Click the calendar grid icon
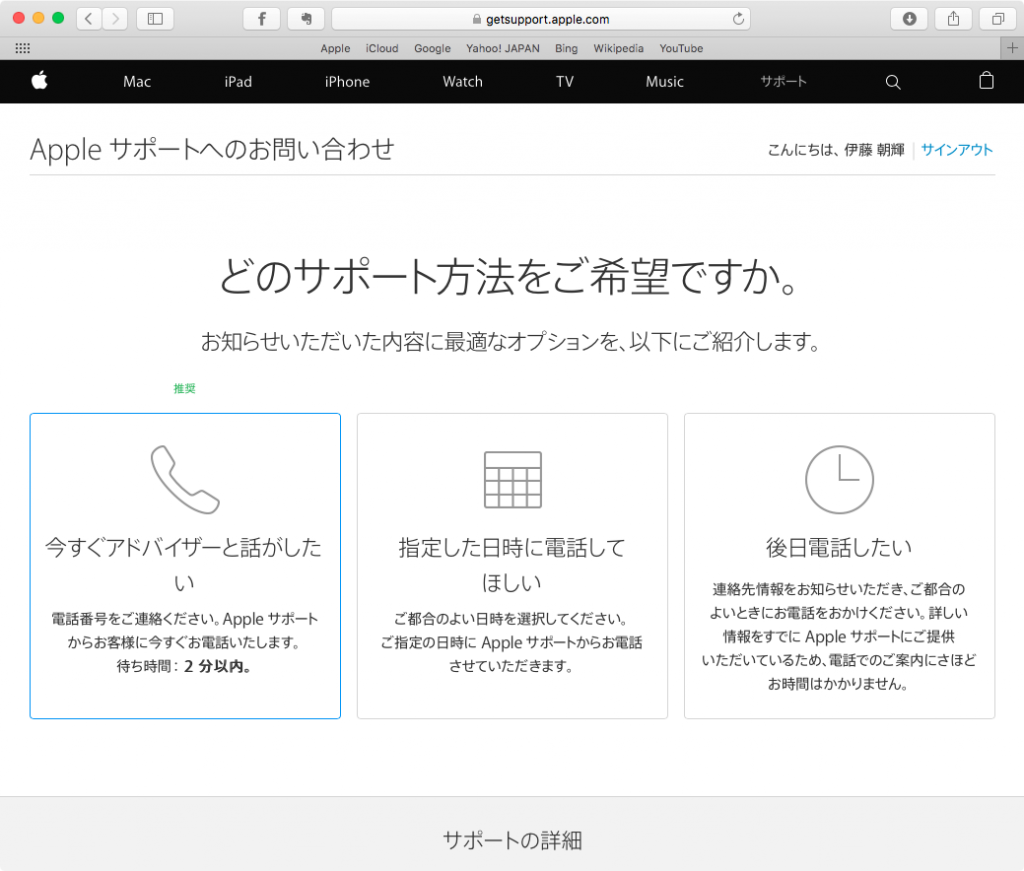Screen dimensions: 1024x871 [x=513, y=480]
